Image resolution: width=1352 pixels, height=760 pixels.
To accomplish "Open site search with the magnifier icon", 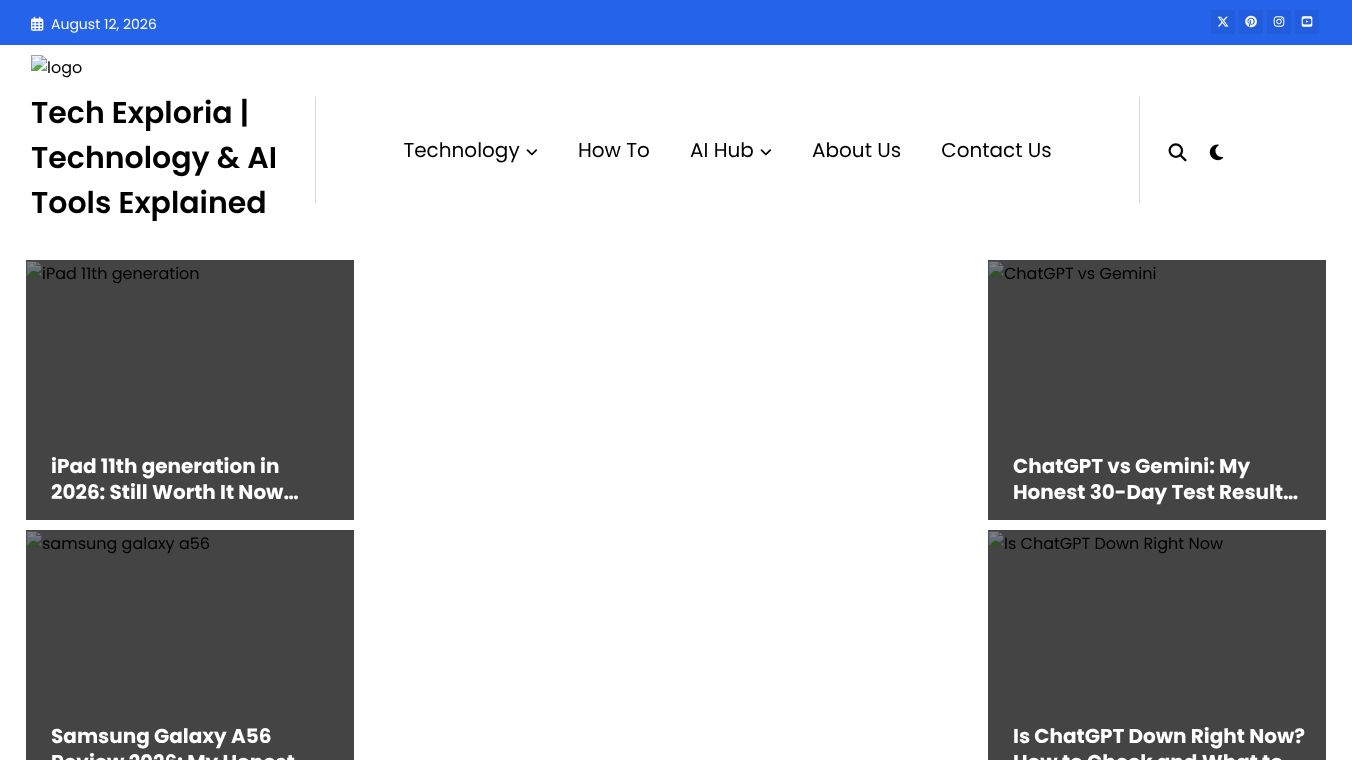I will coord(1177,152).
